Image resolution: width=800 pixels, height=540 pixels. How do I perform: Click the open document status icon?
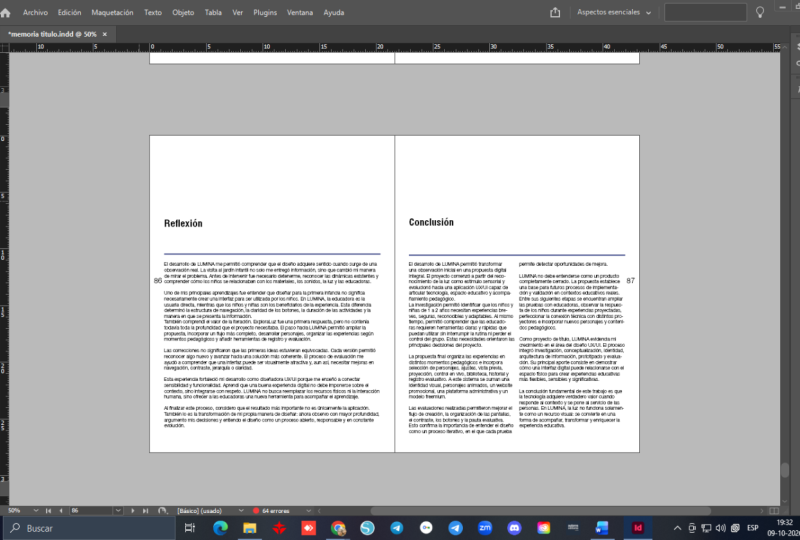point(162,510)
